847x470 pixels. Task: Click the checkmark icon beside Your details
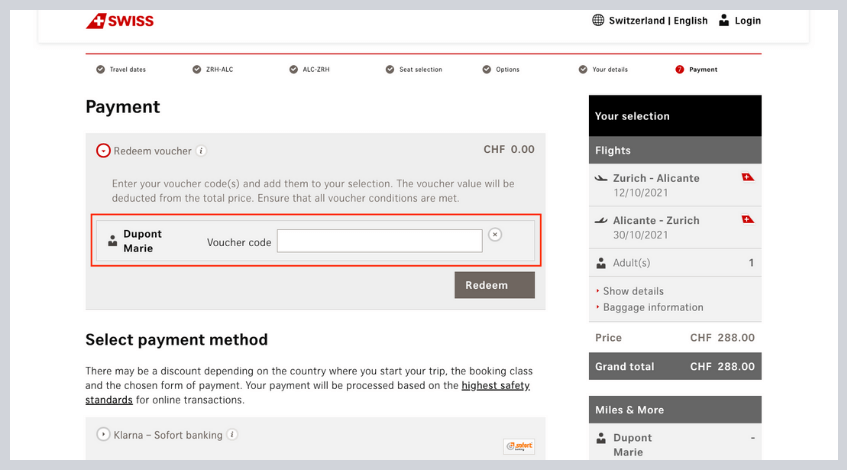point(583,69)
